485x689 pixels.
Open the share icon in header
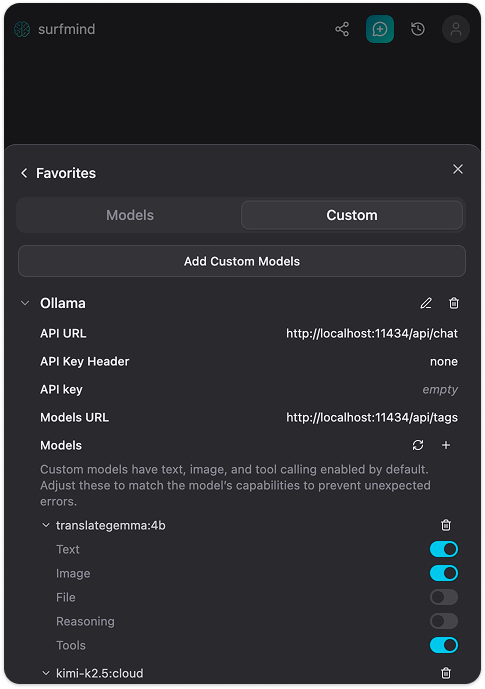342,29
